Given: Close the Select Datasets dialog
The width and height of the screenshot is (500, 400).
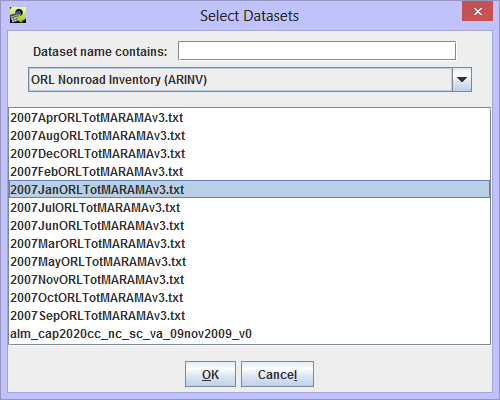Looking at the screenshot, I should click(x=477, y=12).
